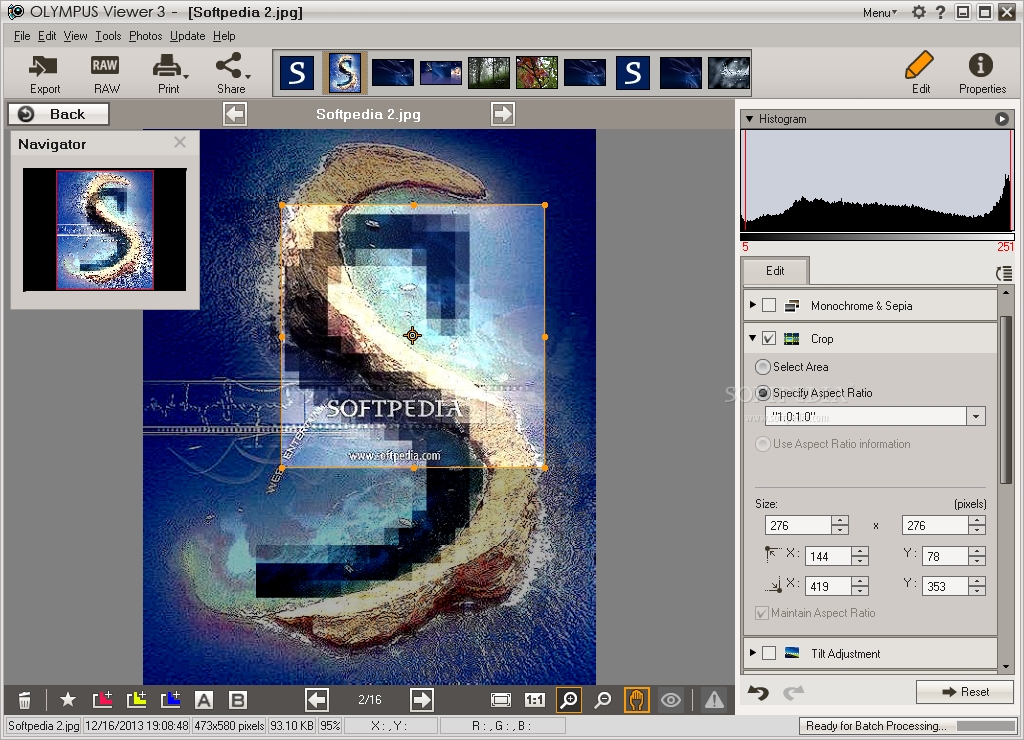
Task: Click the Back button
Action: [x=58, y=114]
